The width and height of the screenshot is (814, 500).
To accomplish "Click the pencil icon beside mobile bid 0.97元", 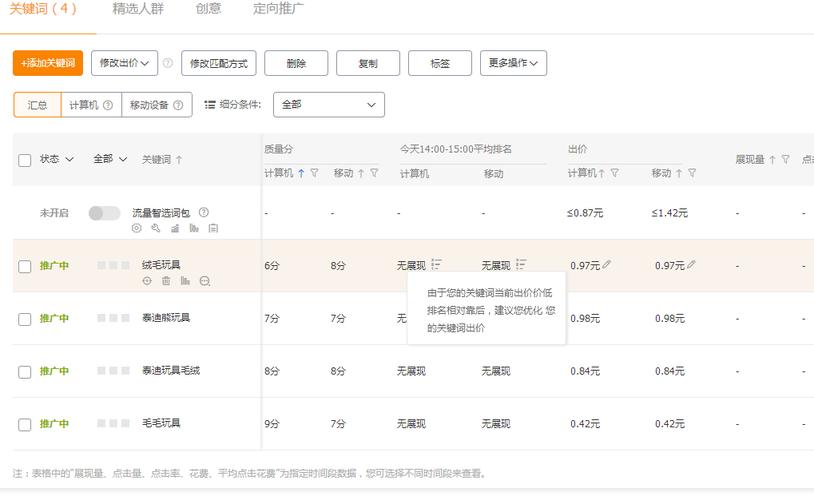I will (692, 265).
